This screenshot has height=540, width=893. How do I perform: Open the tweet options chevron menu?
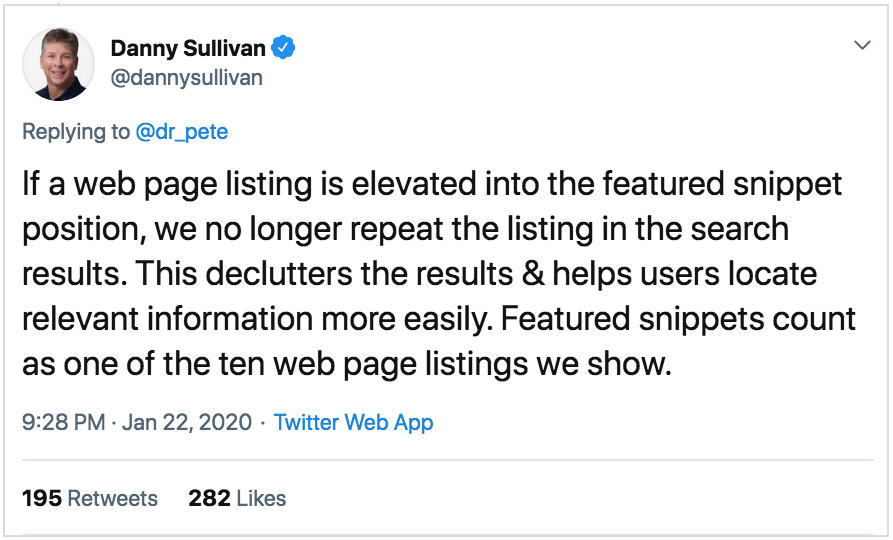tap(861, 46)
